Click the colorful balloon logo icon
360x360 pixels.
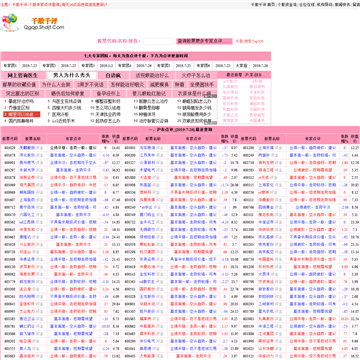click(10, 22)
